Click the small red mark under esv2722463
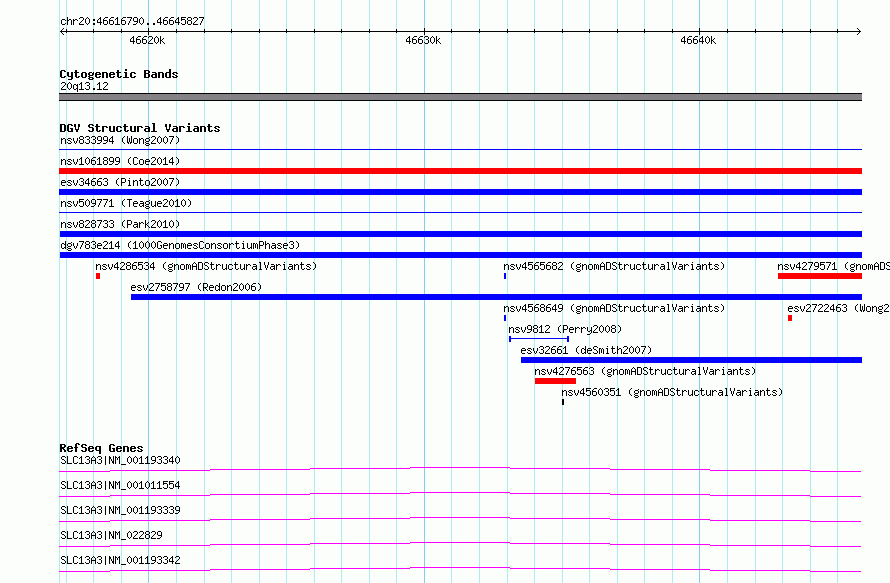 click(x=790, y=318)
